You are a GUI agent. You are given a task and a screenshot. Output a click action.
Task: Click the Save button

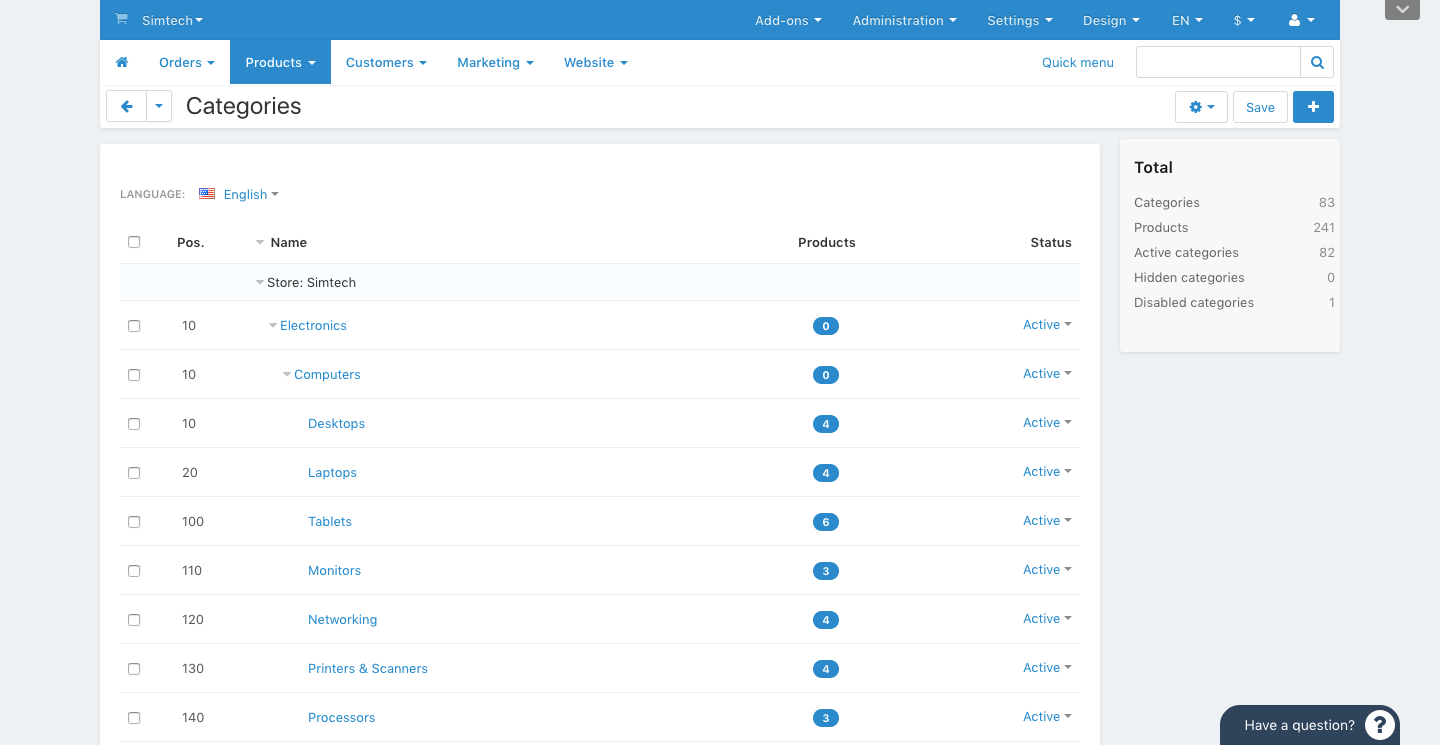pos(1259,106)
